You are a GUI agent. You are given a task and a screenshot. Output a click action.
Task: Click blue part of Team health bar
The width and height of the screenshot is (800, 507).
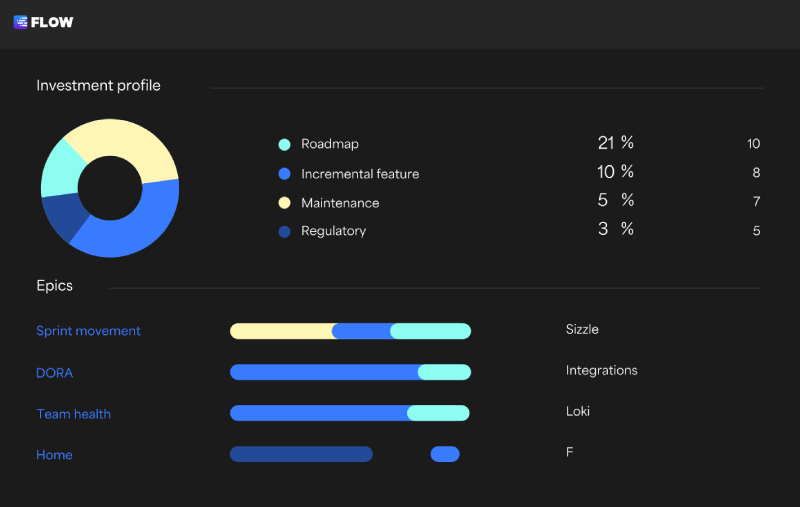click(318, 413)
